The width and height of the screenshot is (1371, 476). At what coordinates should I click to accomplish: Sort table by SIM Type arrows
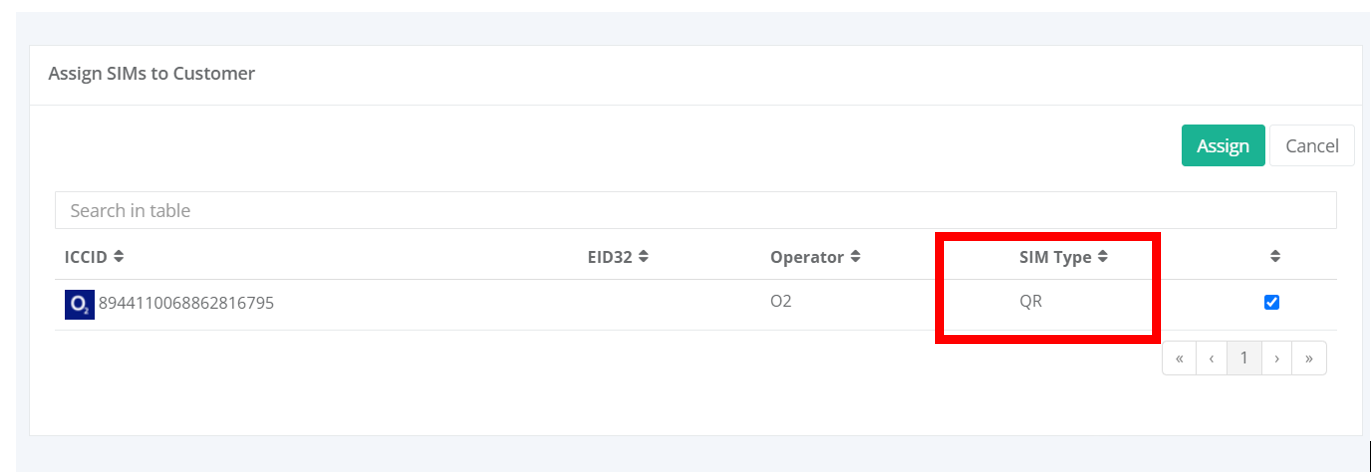[1102, 257]
